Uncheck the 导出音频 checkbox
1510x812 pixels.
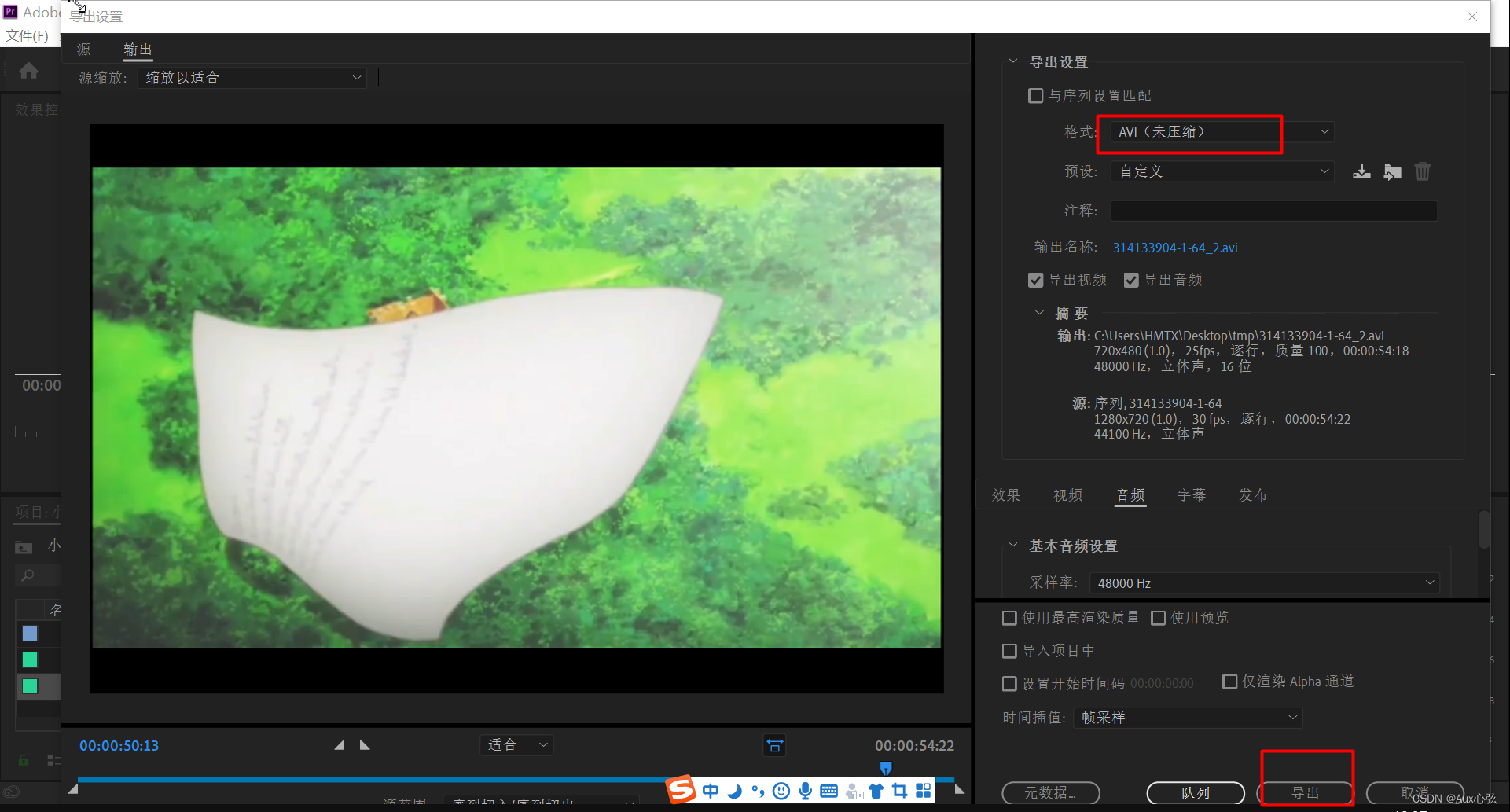point(1131,281)
